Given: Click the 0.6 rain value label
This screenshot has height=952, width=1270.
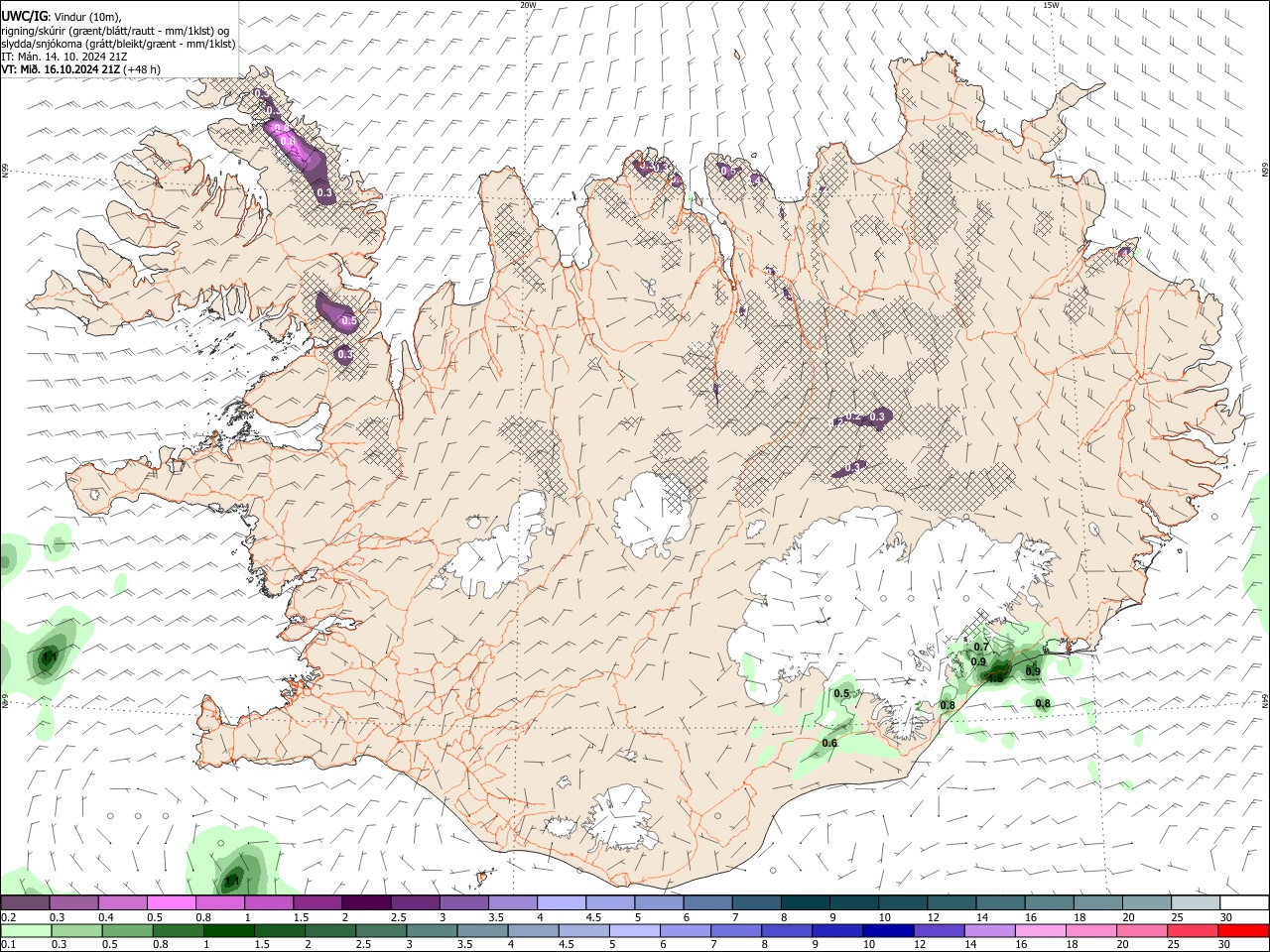Looking at the screenshot, I should tap(830, 743).
